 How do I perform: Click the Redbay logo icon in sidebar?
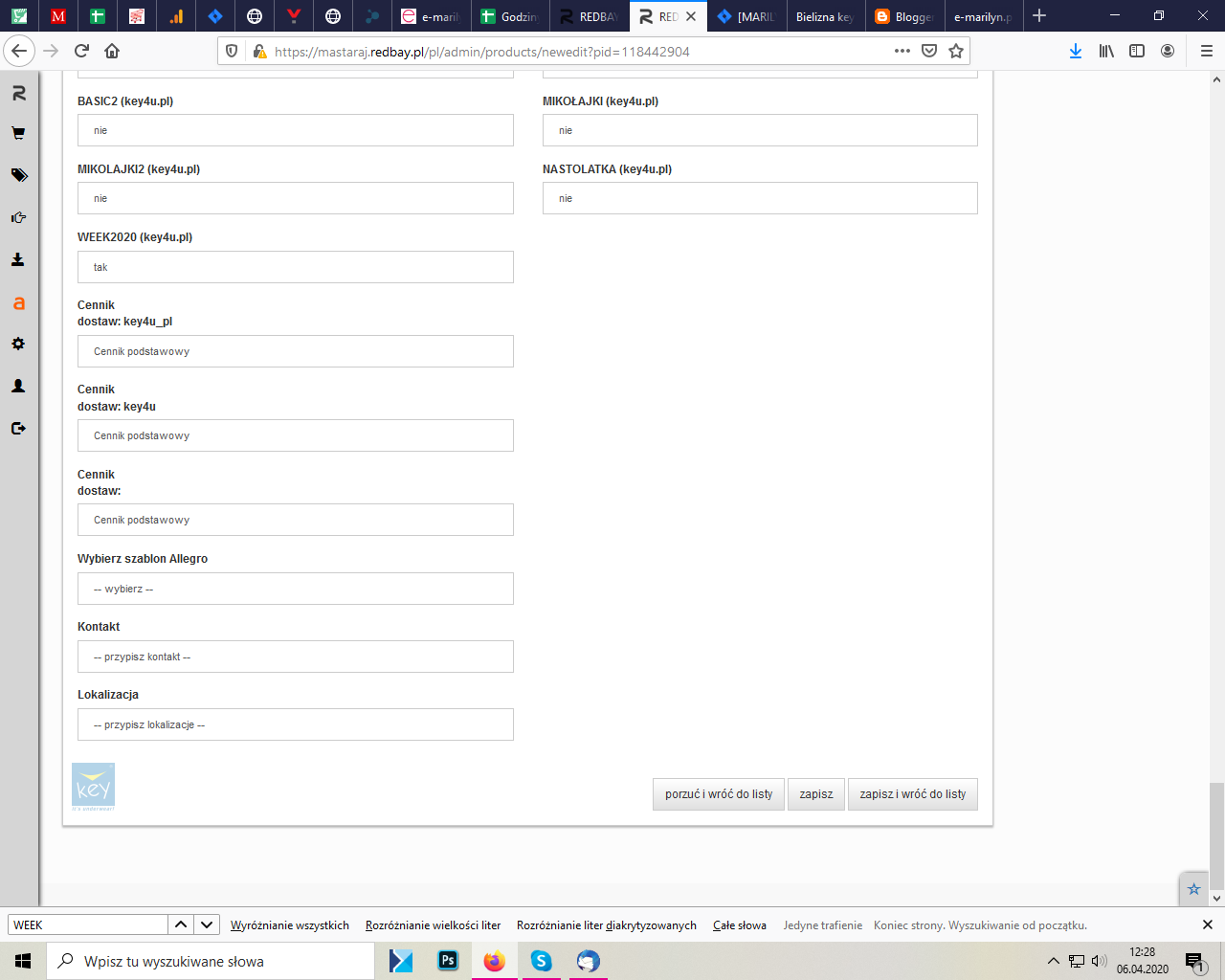(18, 93)
